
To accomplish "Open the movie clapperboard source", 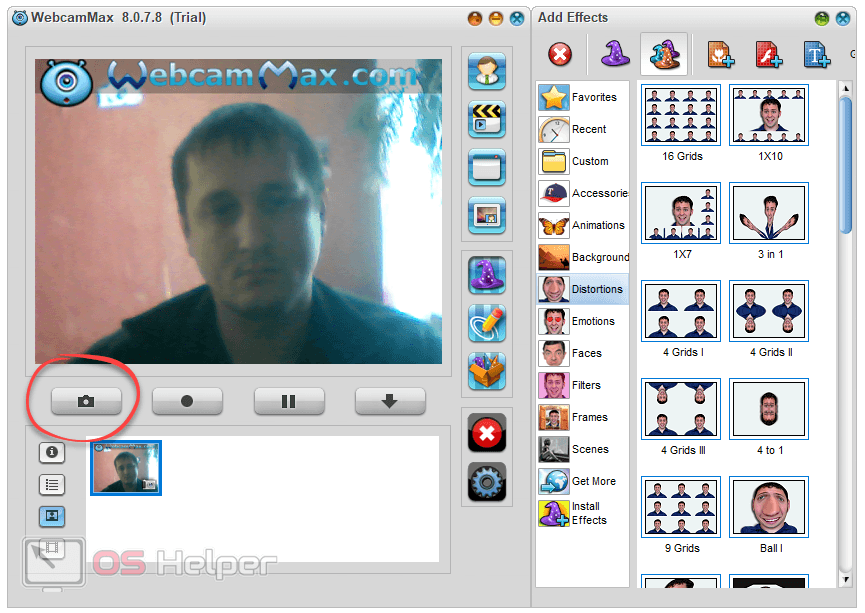I will pos(487,120).
